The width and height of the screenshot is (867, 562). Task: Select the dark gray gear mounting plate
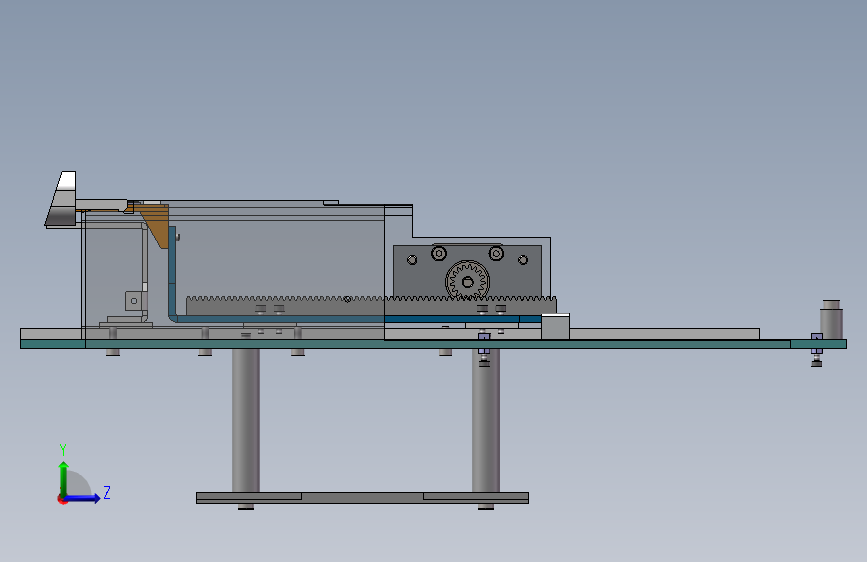pyautogui.click(x=467, y=271)
